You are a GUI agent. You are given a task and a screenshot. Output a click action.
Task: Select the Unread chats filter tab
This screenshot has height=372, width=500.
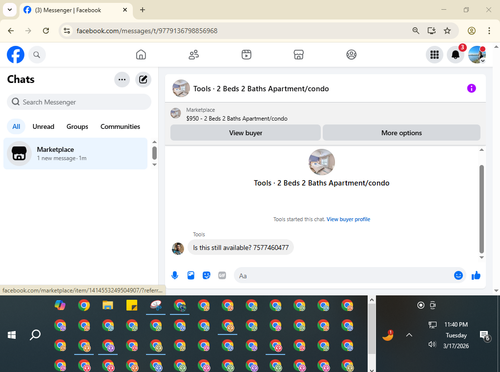[43, 127]
